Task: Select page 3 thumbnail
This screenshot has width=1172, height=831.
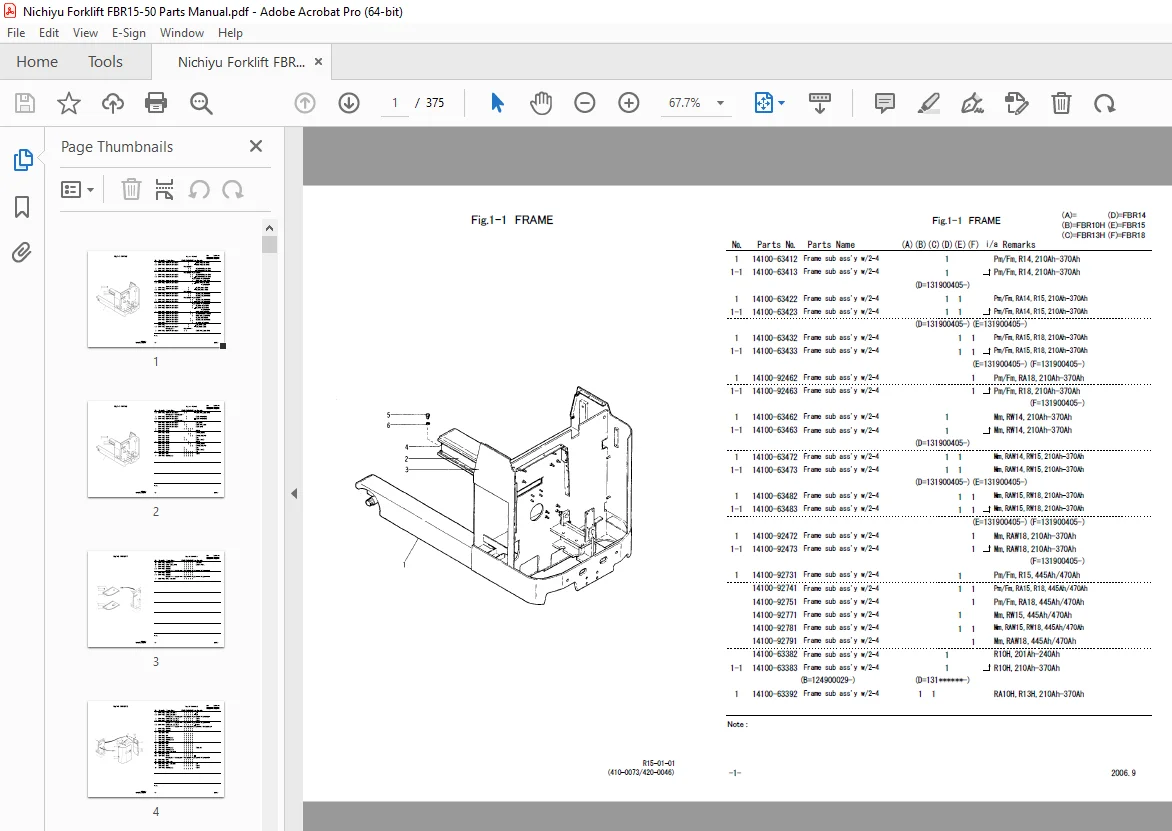Action: [x=156, y=599]
